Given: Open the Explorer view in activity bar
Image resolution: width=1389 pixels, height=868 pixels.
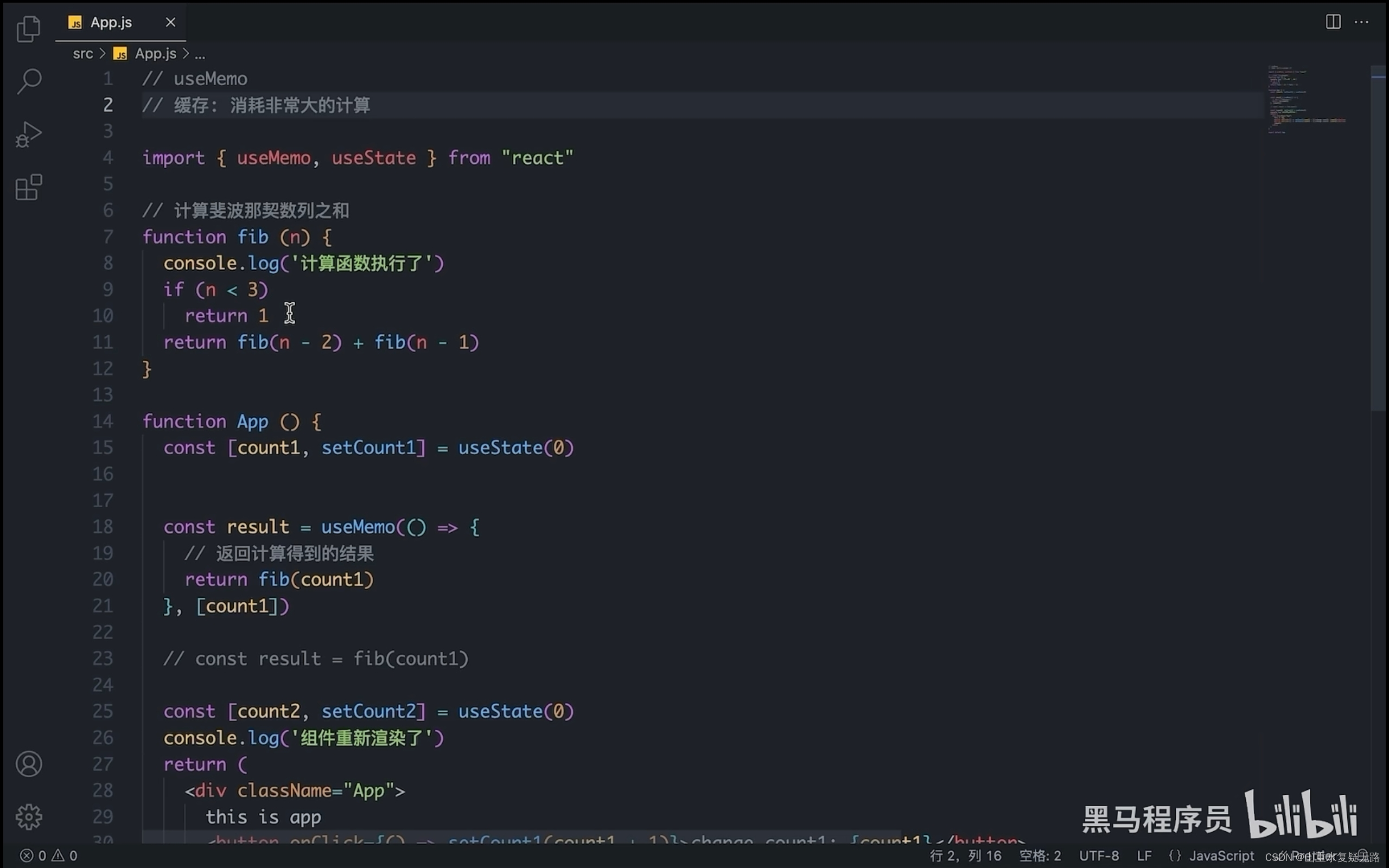Looking at the screenshot, I should pos(29,28).
